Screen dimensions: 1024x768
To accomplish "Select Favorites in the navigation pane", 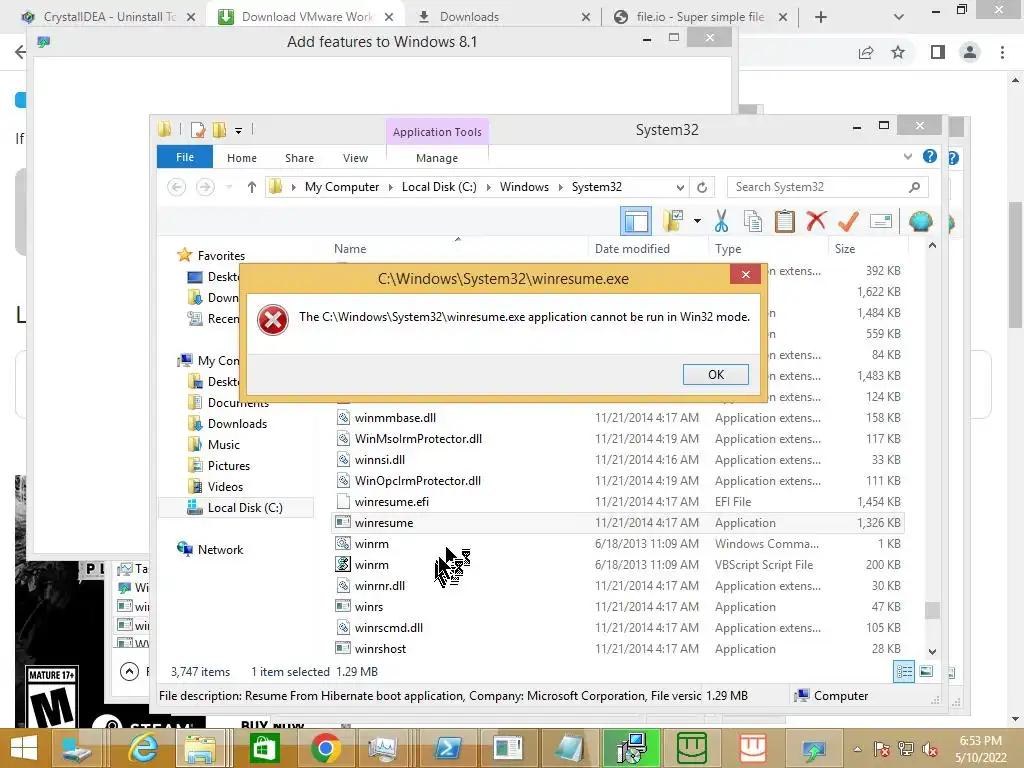I will tap(221, 256).
